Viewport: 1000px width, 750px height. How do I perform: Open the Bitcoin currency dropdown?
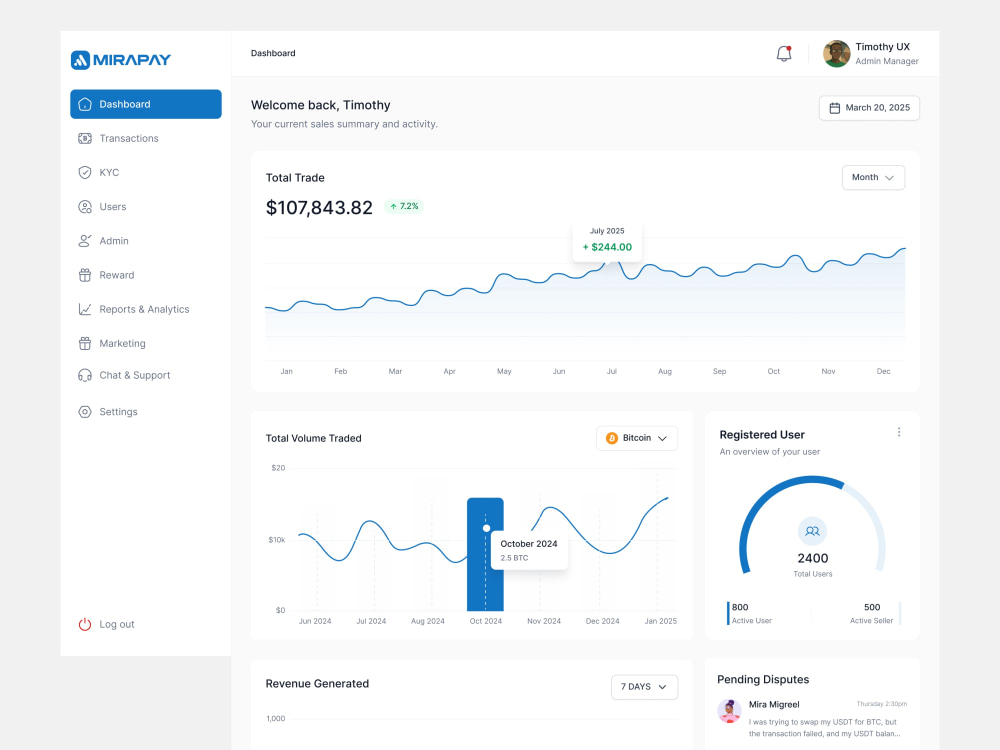[x=637, y=438]
